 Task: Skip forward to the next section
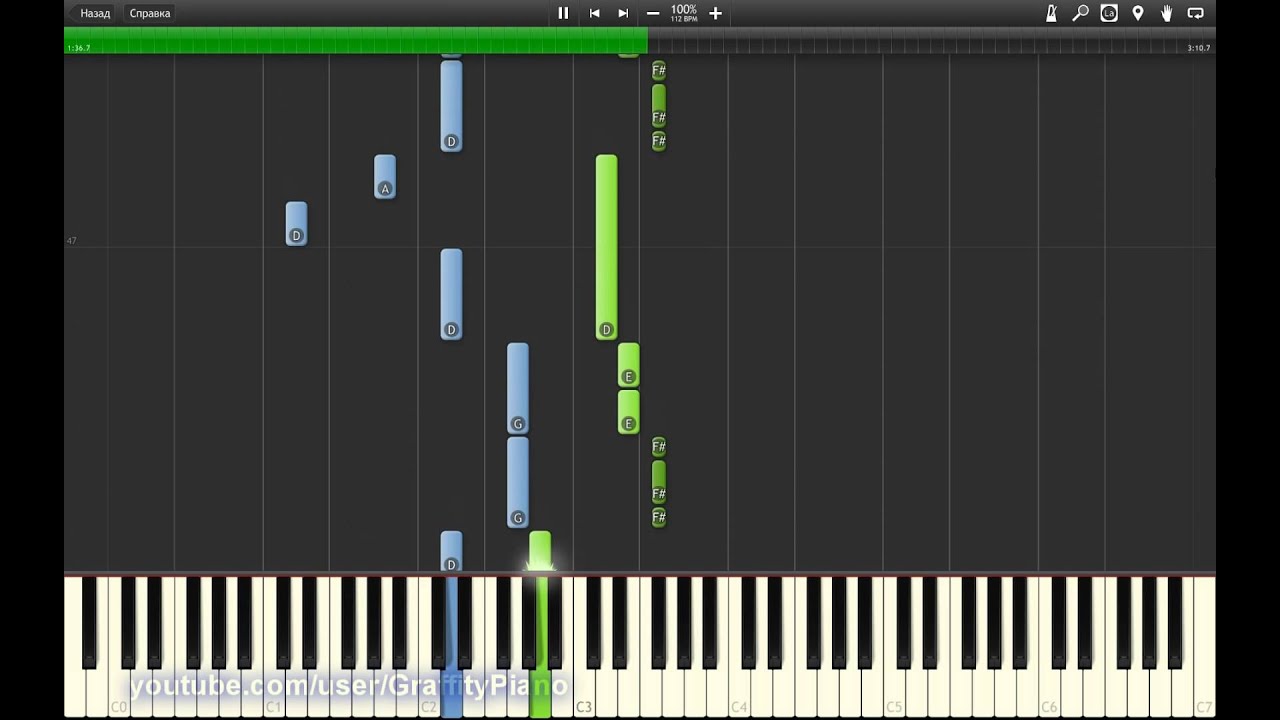pos(623,13)
